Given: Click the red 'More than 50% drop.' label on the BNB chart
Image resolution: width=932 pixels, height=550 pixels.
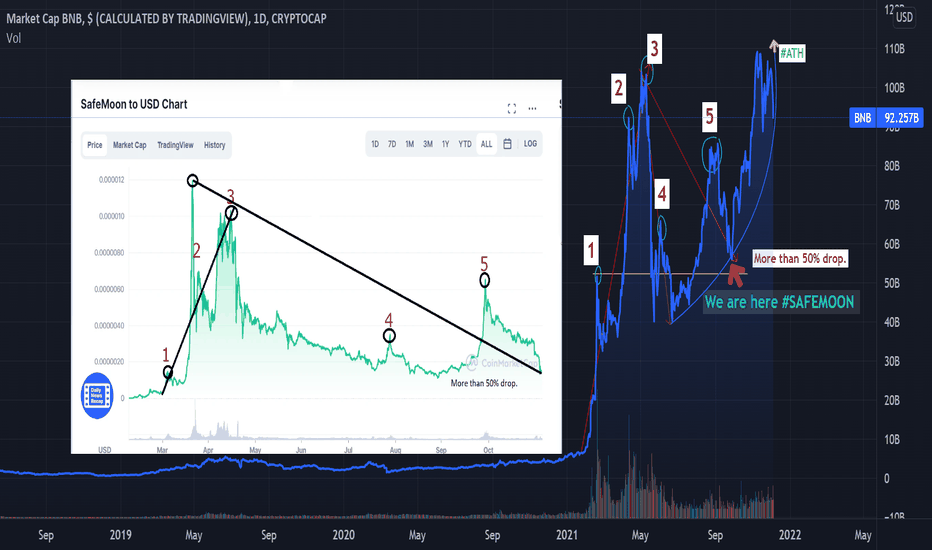Looking at the screenshot, I should (x=799, y=259).
